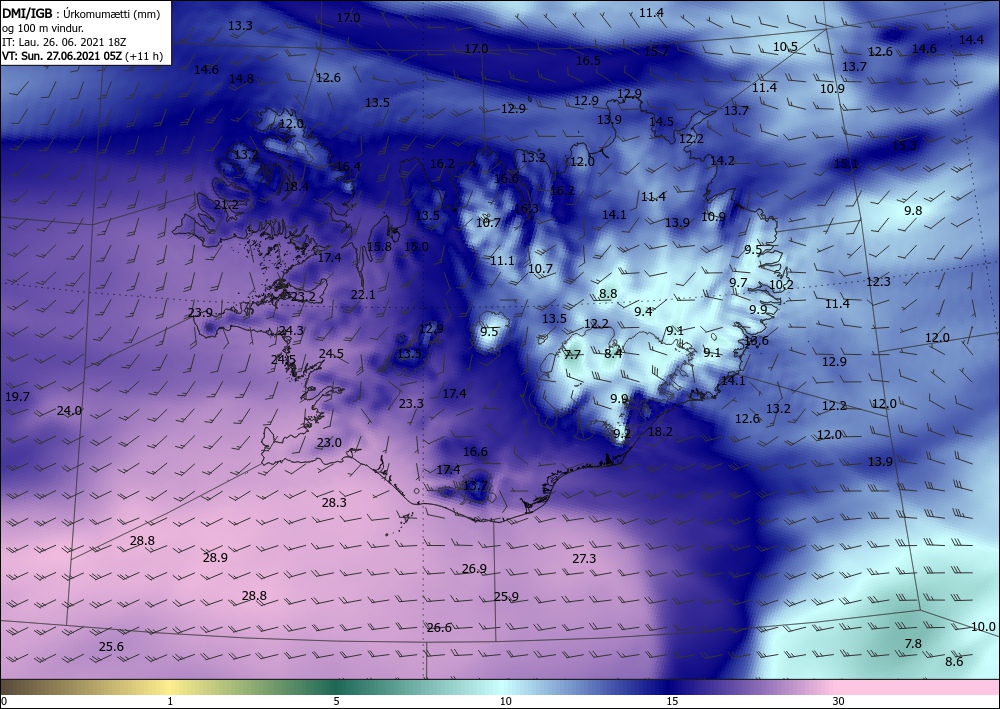Click the 9.4 value label

coord(643,312)
